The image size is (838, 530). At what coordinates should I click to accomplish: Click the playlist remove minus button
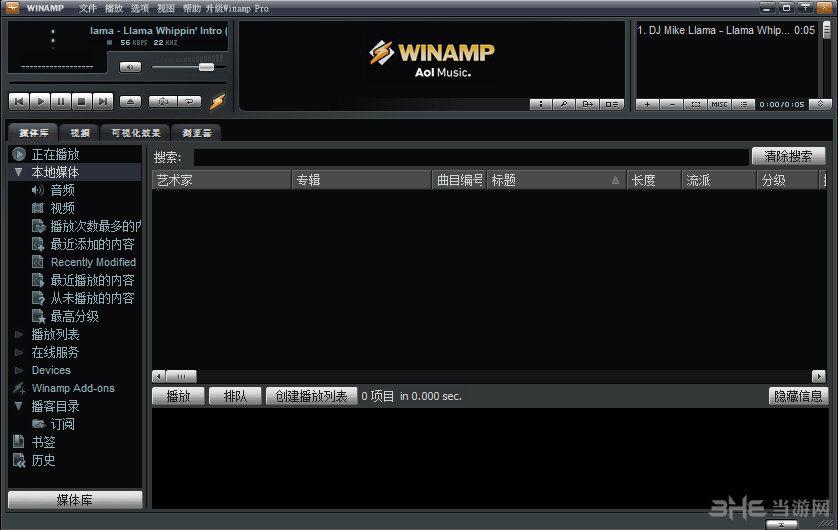(672, 104)
